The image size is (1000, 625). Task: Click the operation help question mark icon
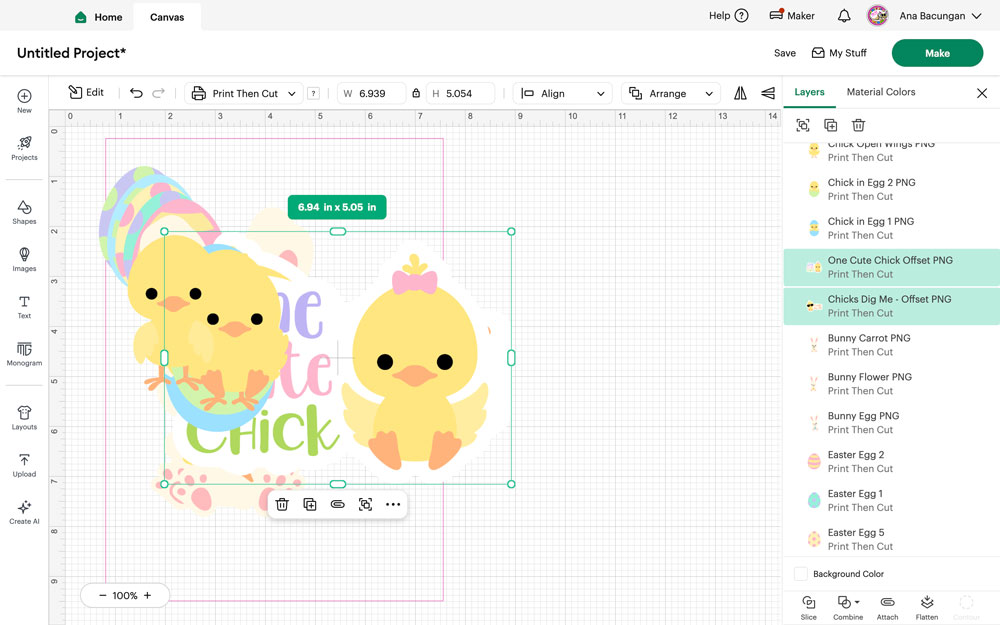coord(313,93)
